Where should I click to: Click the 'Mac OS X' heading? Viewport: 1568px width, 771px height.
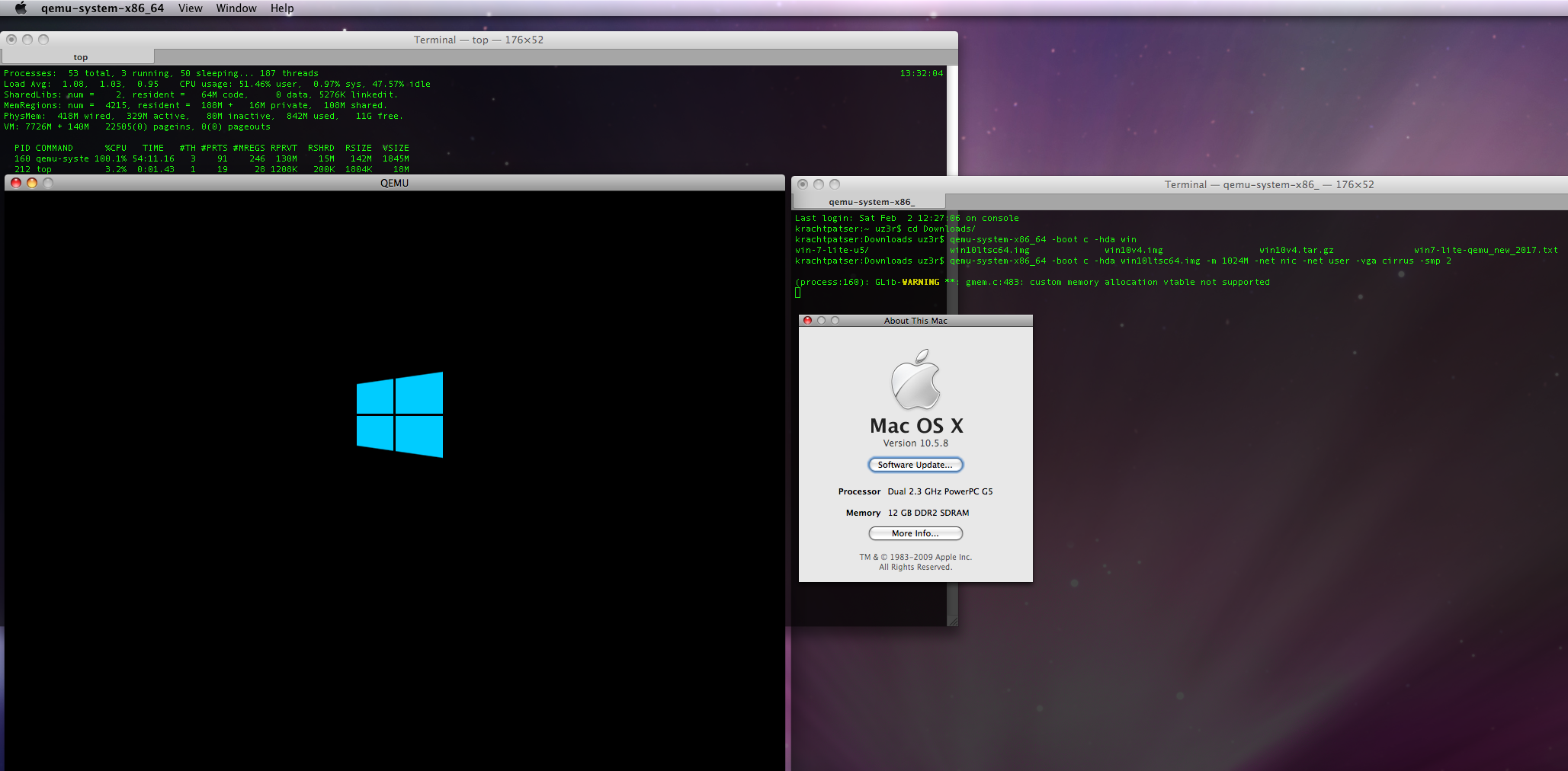coord(916,426)
